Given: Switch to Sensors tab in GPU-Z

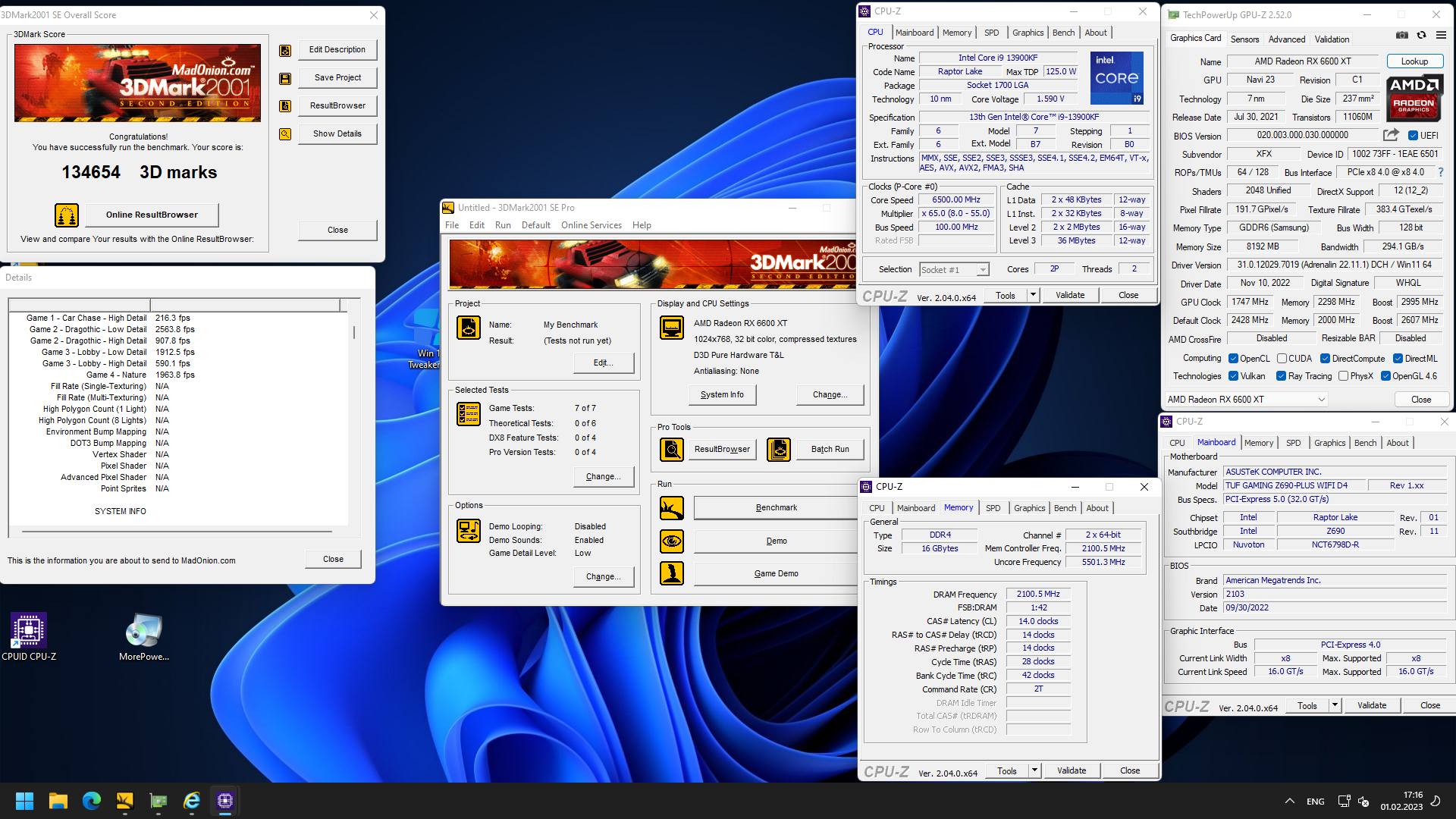Looking at the screenshot, I should coord(1244,39).
